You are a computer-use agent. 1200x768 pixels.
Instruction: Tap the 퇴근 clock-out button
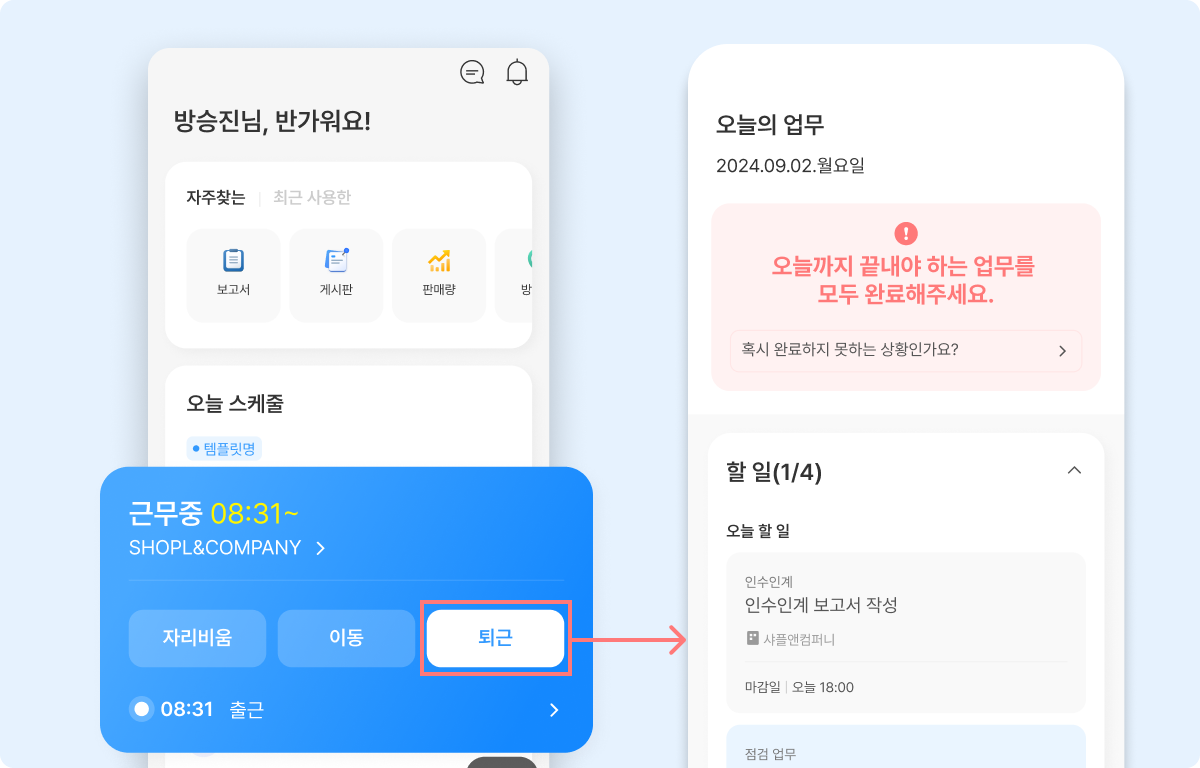[x=495, y=638]
